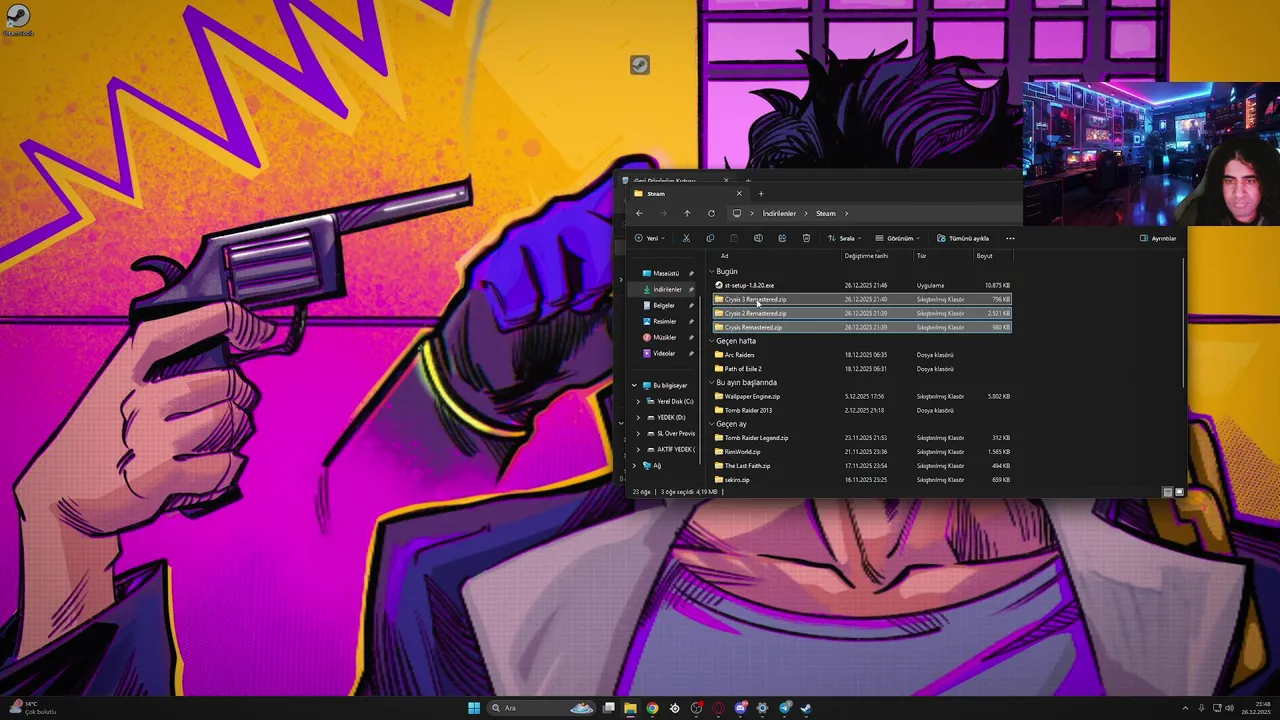Sort by the Boyut column header

985,256
